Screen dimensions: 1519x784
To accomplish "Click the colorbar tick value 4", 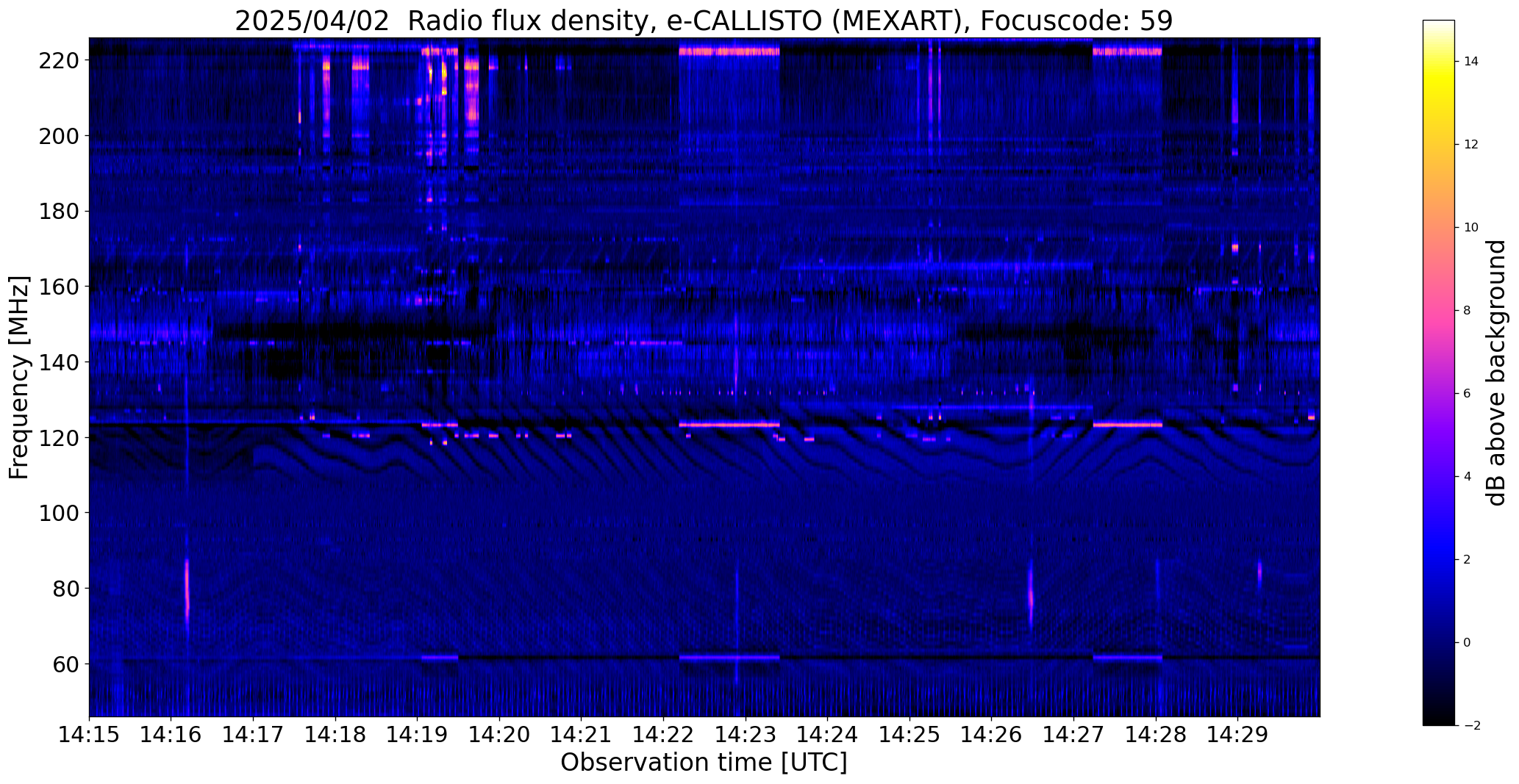I will click(1467, 477).
